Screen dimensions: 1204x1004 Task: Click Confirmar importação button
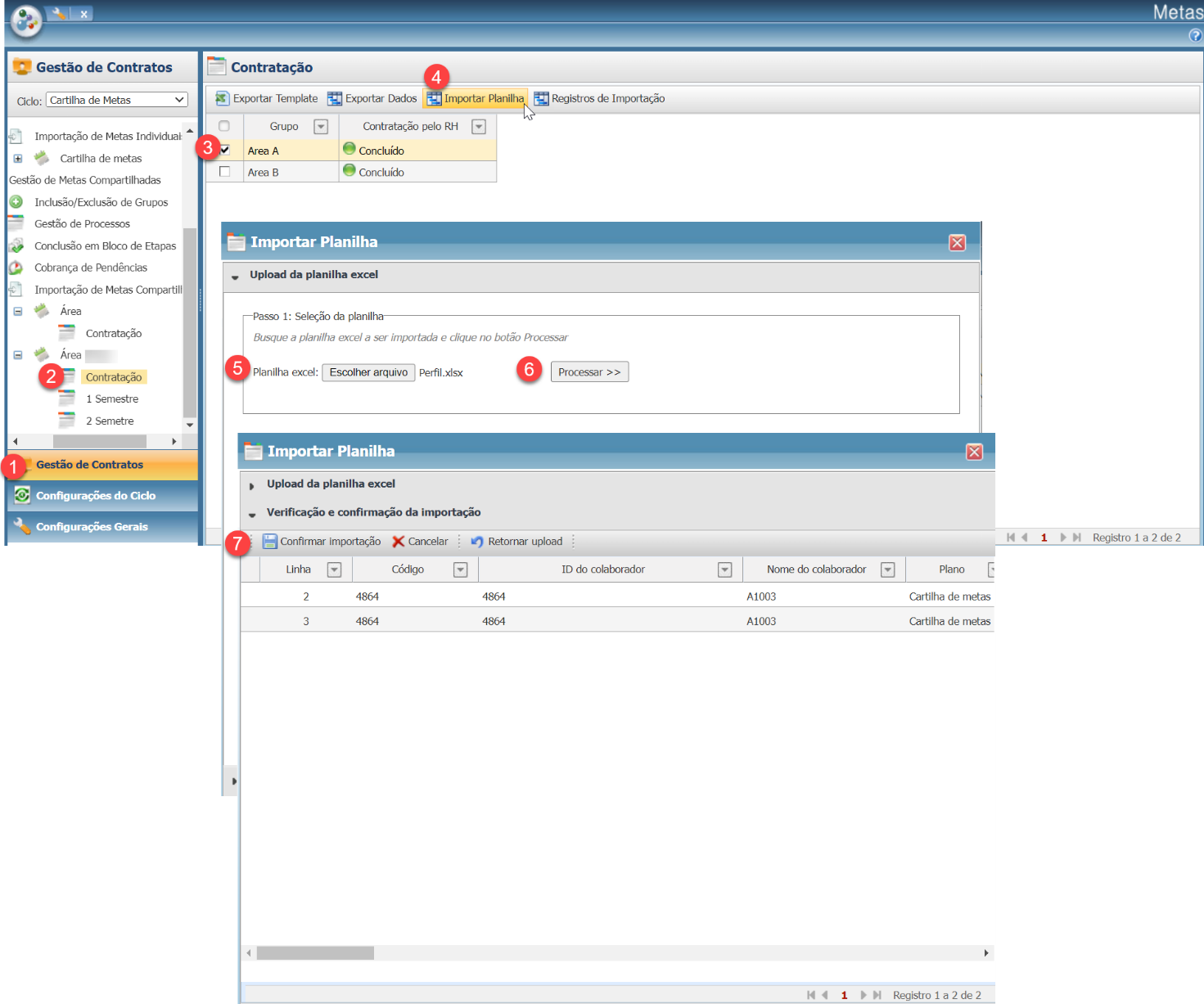click(x=322, y=542)
